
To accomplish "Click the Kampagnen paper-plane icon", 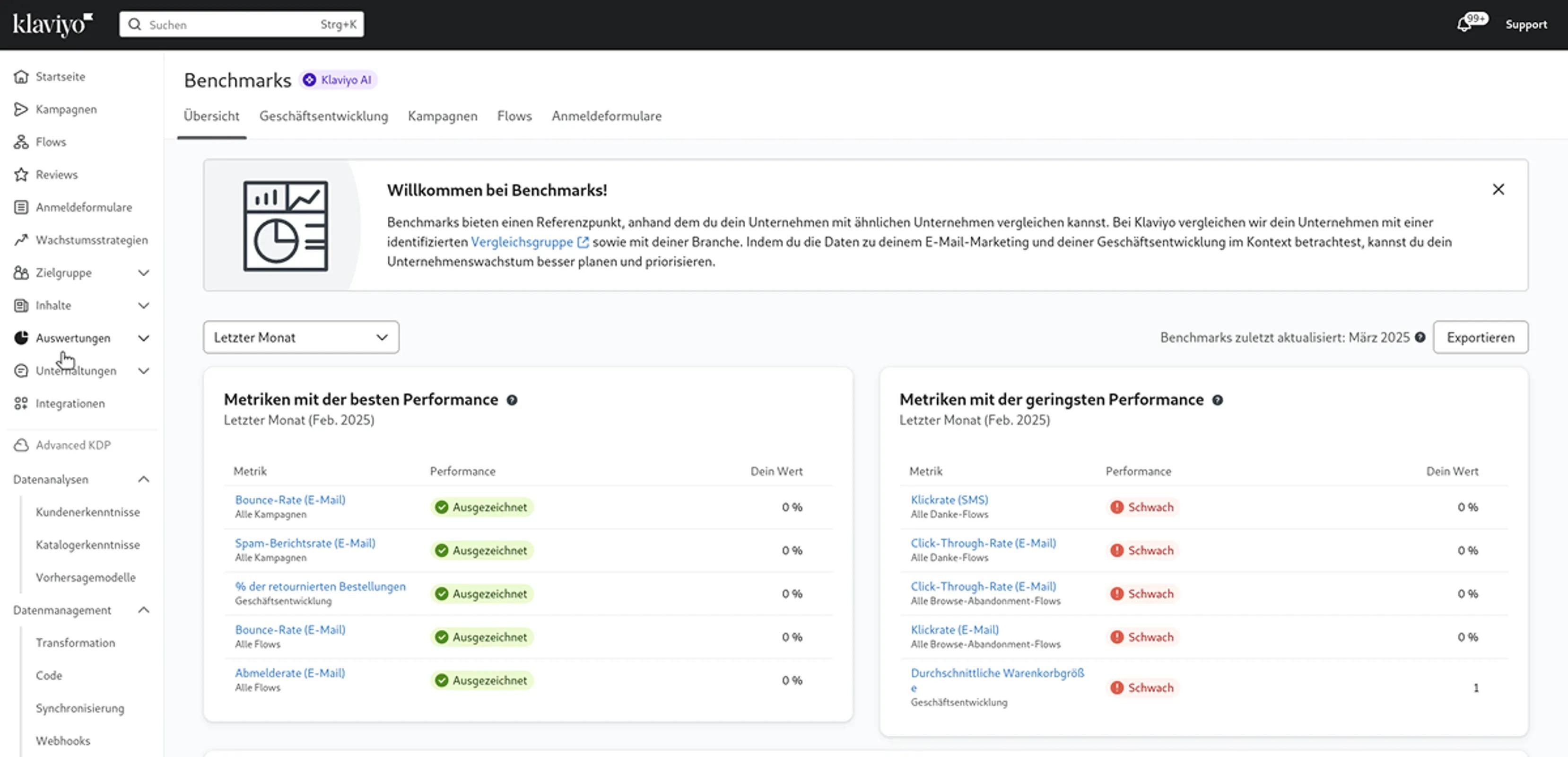I will tap(21, 109).
